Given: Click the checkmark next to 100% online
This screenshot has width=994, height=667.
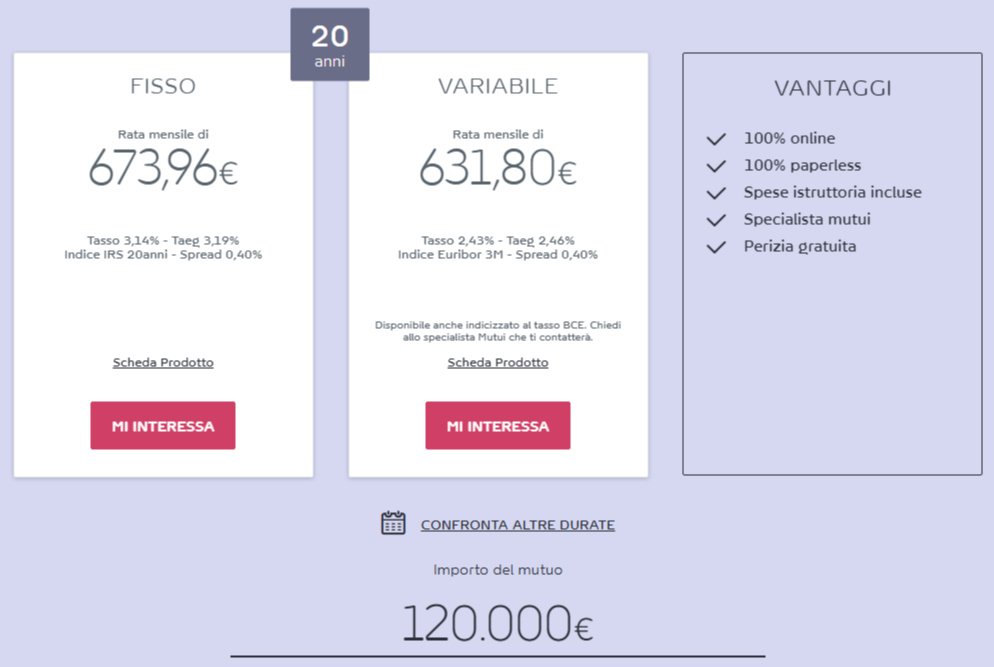Looking at the screenshot, I should (715, 139).
